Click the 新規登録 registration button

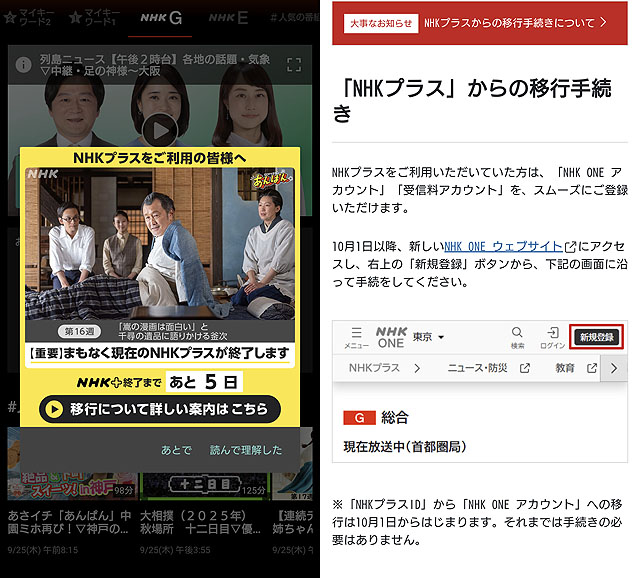pyautogui.click(x=596, y=337)
